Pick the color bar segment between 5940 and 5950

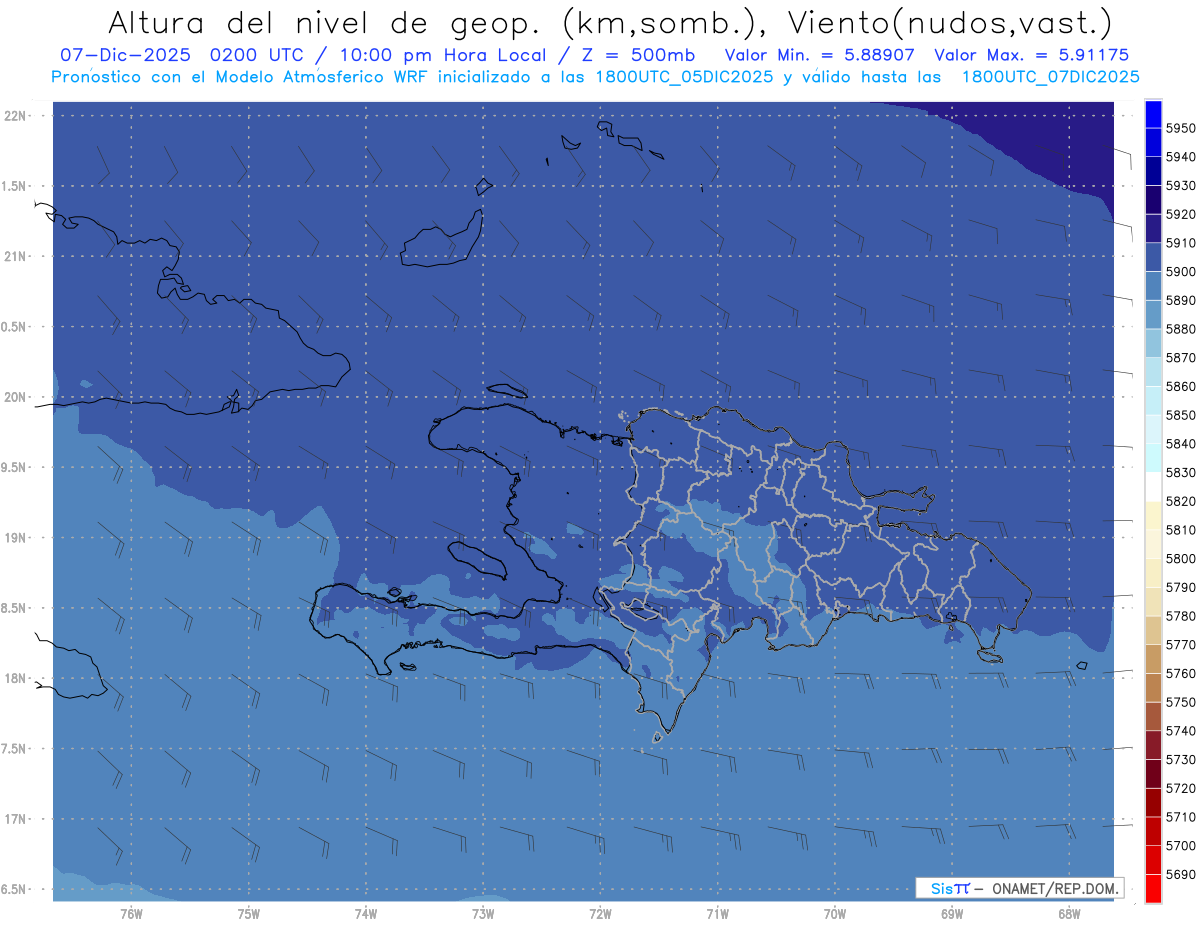tap(1153, 143)
